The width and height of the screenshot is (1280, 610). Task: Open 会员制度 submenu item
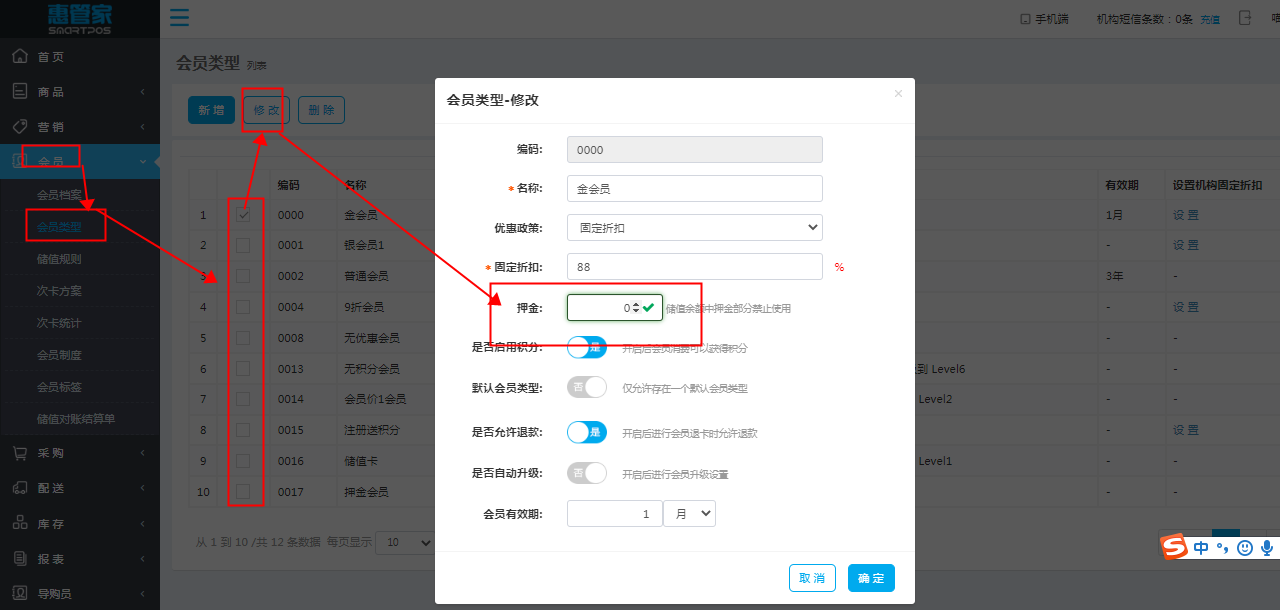(59, 355)
